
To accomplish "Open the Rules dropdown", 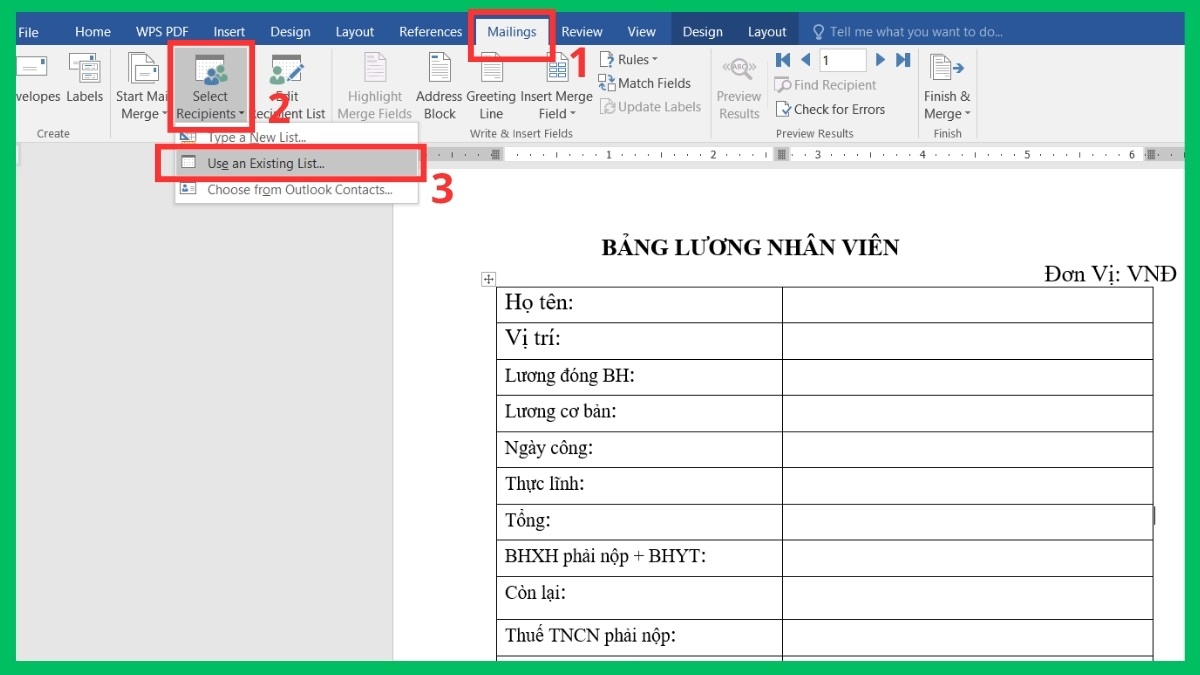I will pyautogui.click(x=630, y=59).
